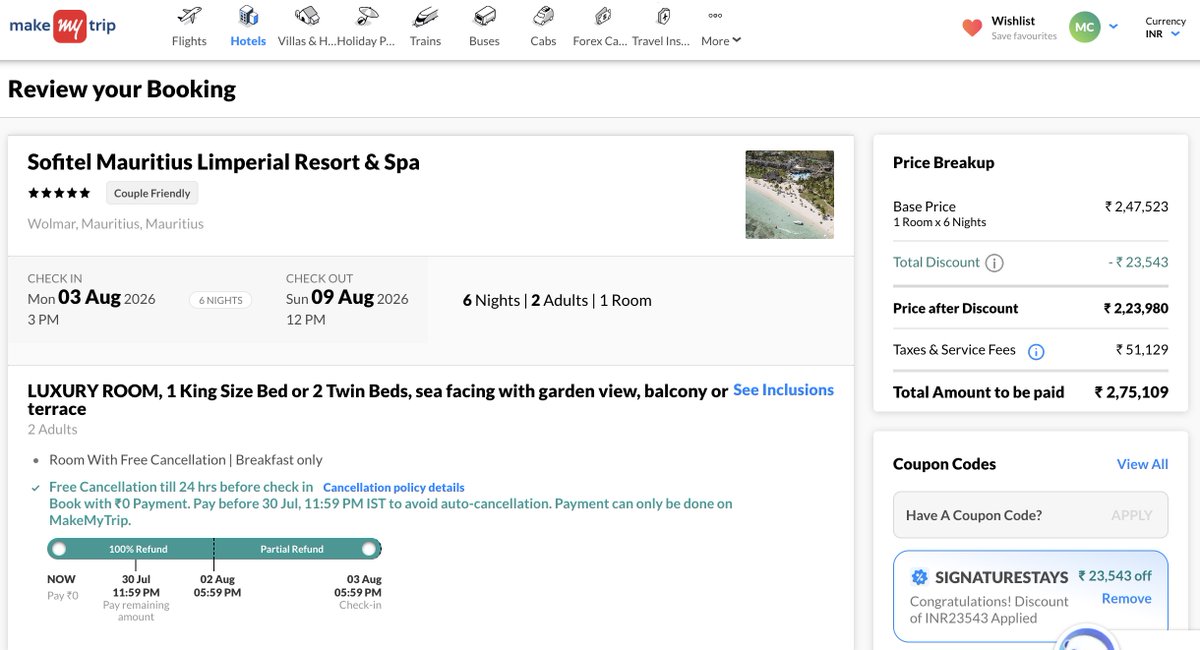This screenshot has width=1200, height=650.
Task: Click the Have A Coupon Code field
Action: click(x=1030, y=515)
